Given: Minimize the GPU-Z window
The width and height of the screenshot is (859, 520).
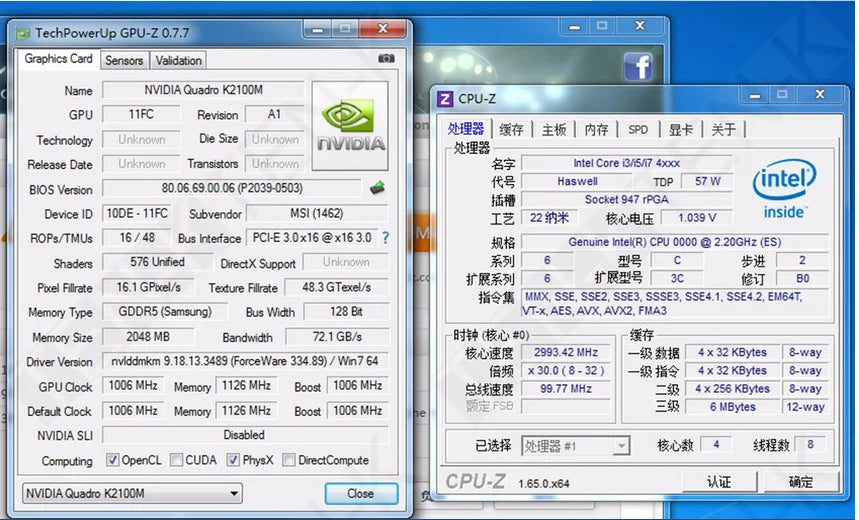Looking at the screenshot, I should pos(318,29).
